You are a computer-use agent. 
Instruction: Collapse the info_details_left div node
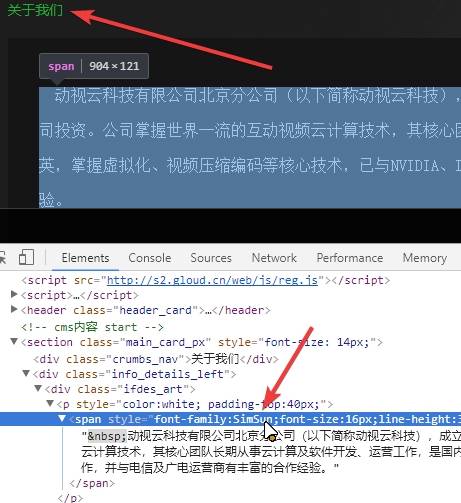26,373
